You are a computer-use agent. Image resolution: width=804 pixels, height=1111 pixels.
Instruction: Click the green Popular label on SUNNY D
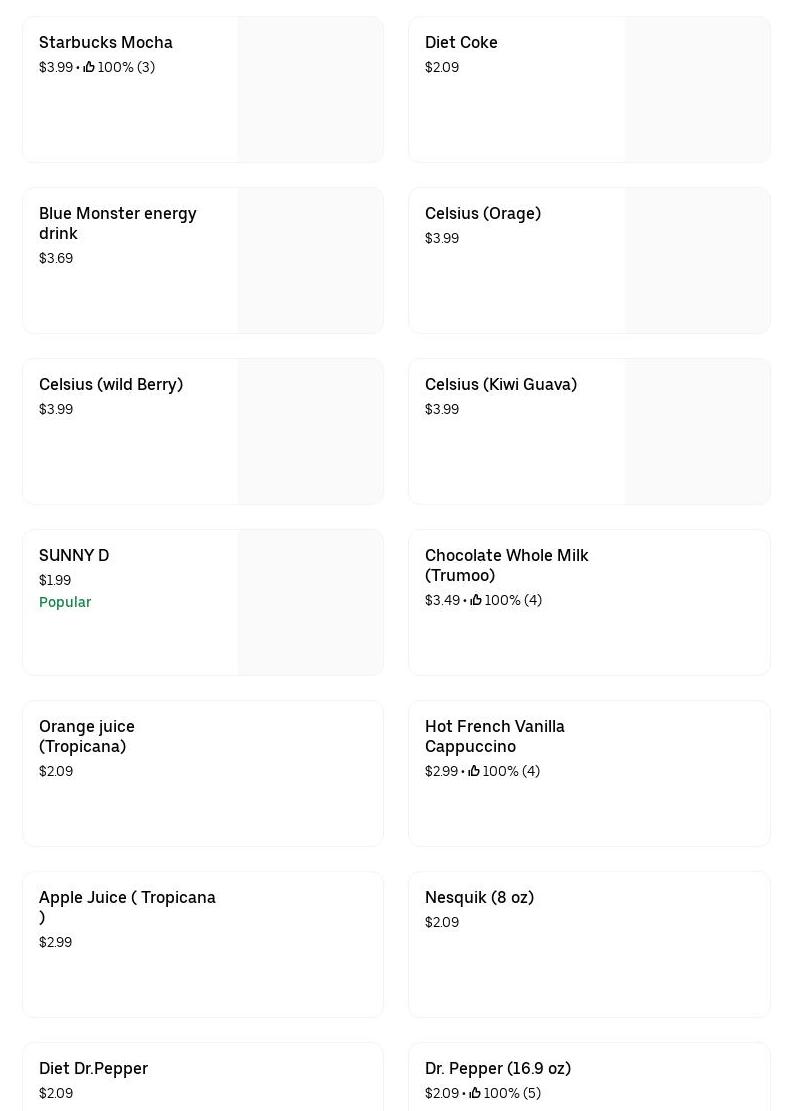65,602
